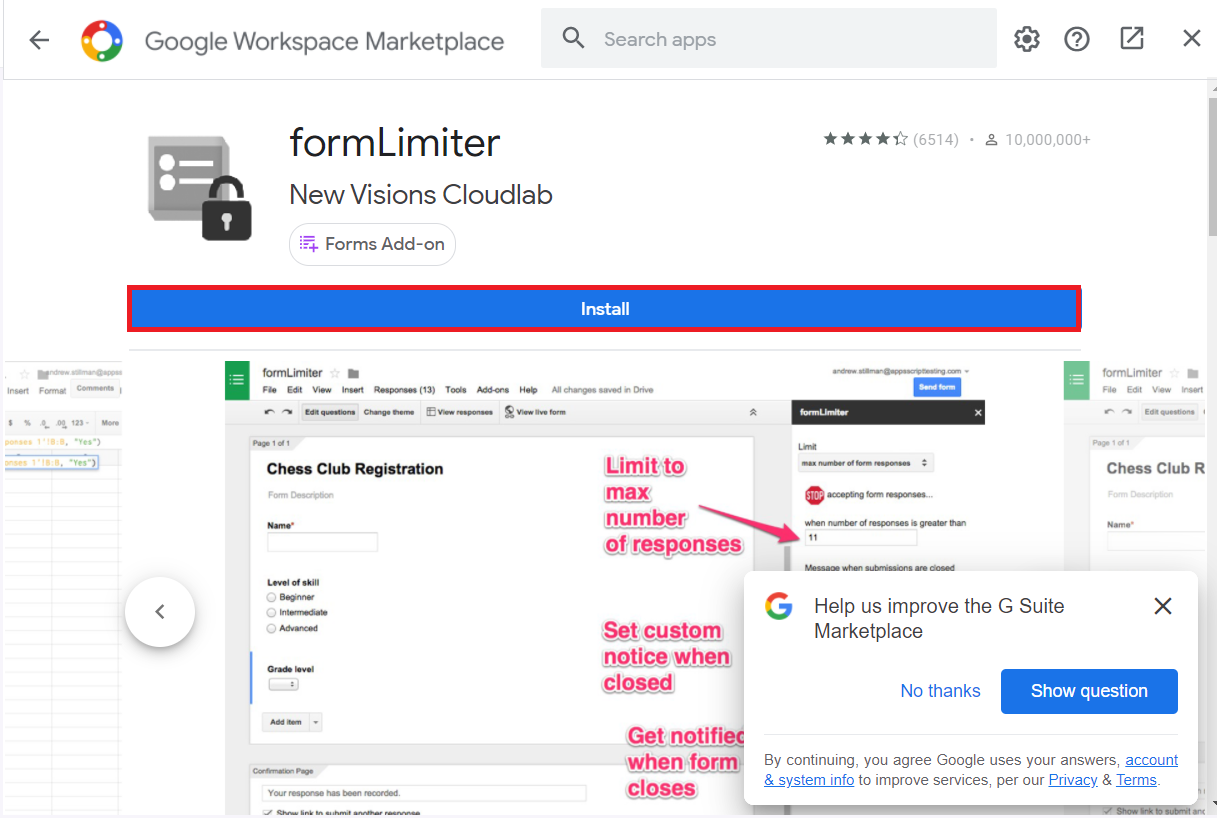
Task: Click the green Forms icon in the screenshot
Action: pyautogui.click(x=236, y=381)
